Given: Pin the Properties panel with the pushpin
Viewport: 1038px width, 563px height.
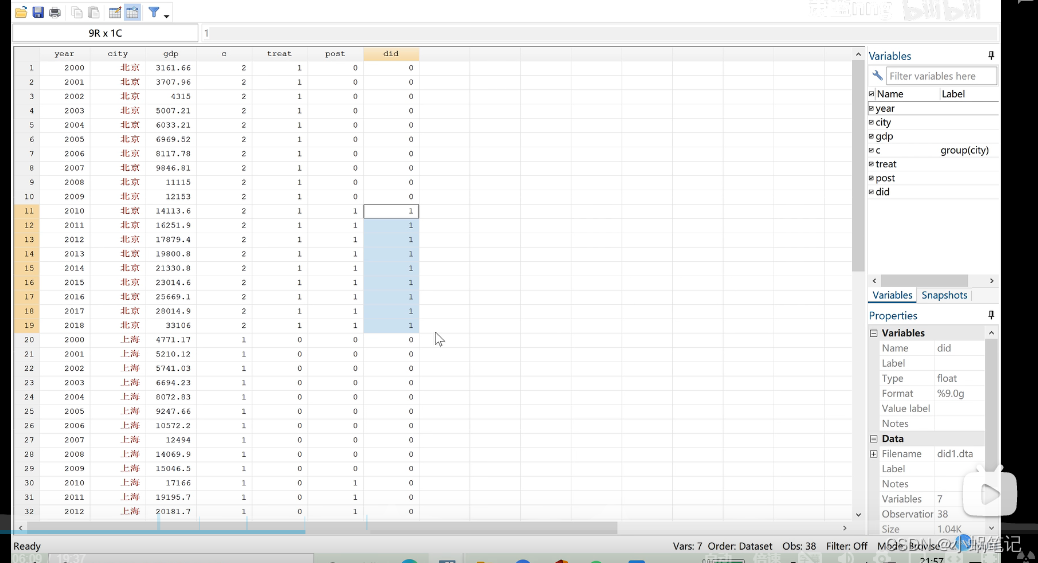Looking at the screenshot, I should tap(991, 315).
